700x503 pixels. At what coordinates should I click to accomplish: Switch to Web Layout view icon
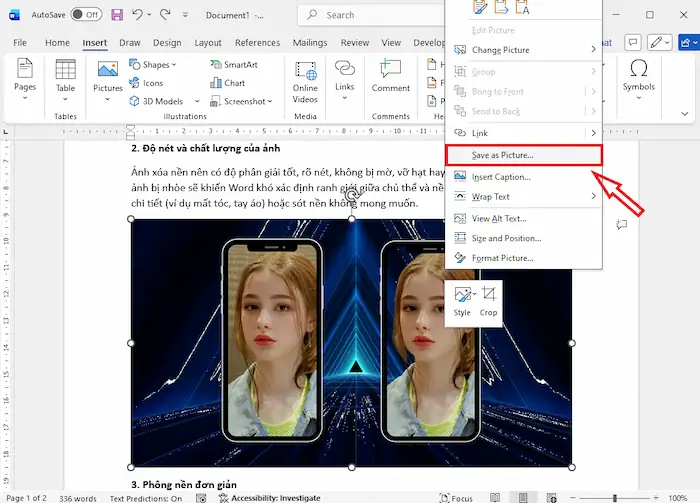coord(552,498)
